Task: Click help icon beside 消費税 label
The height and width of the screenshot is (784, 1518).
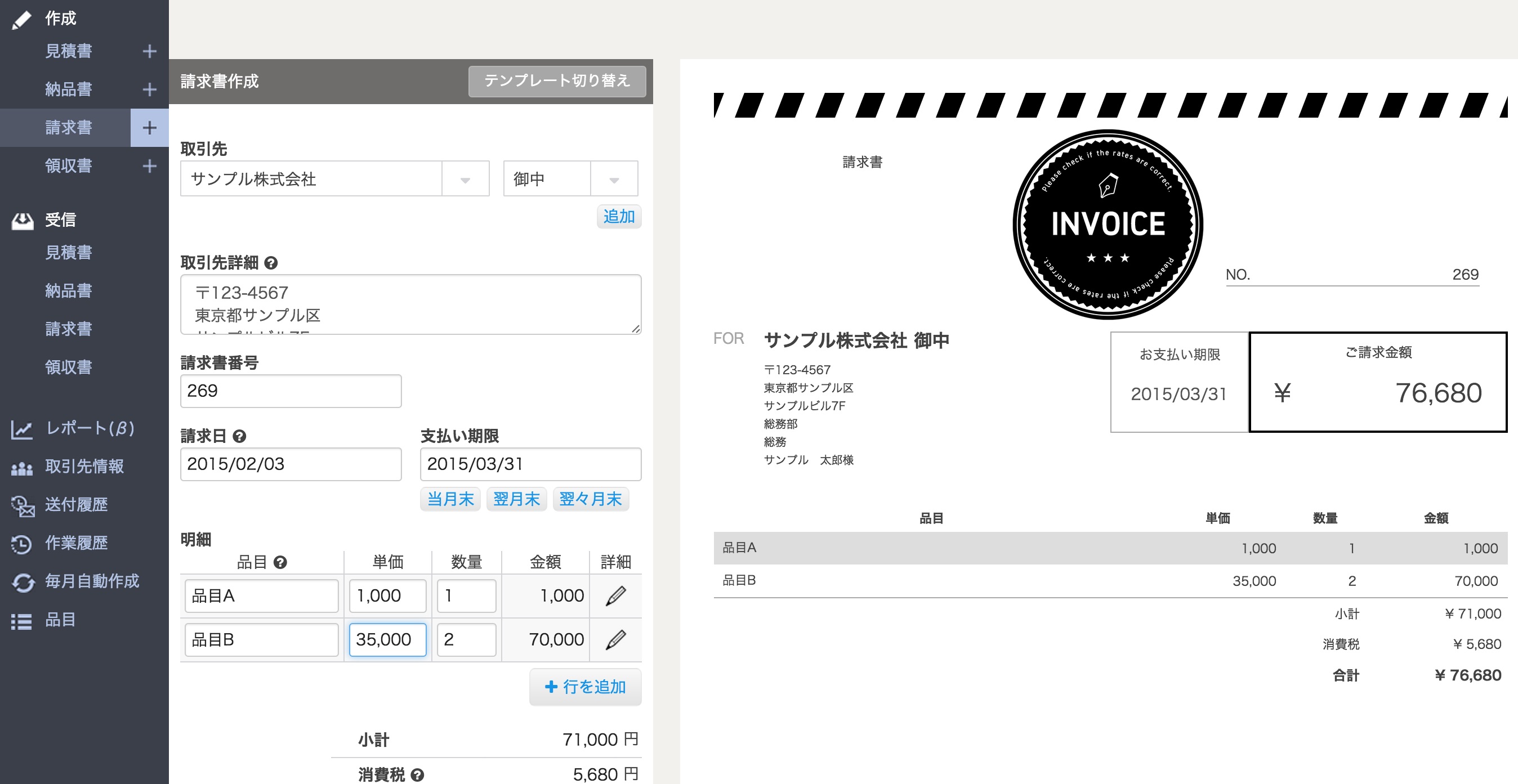Action: pyautogui.click(x=417, y=774)
